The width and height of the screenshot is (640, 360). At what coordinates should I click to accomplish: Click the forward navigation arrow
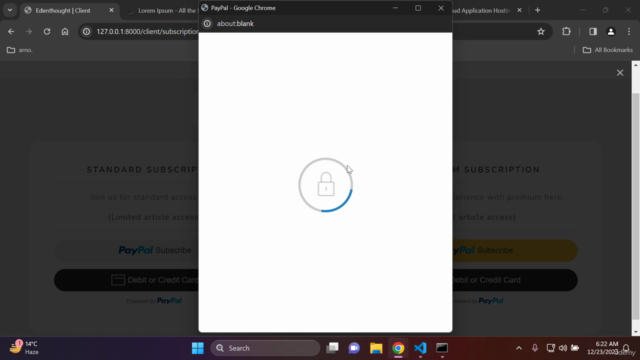(x=29, y=31)
